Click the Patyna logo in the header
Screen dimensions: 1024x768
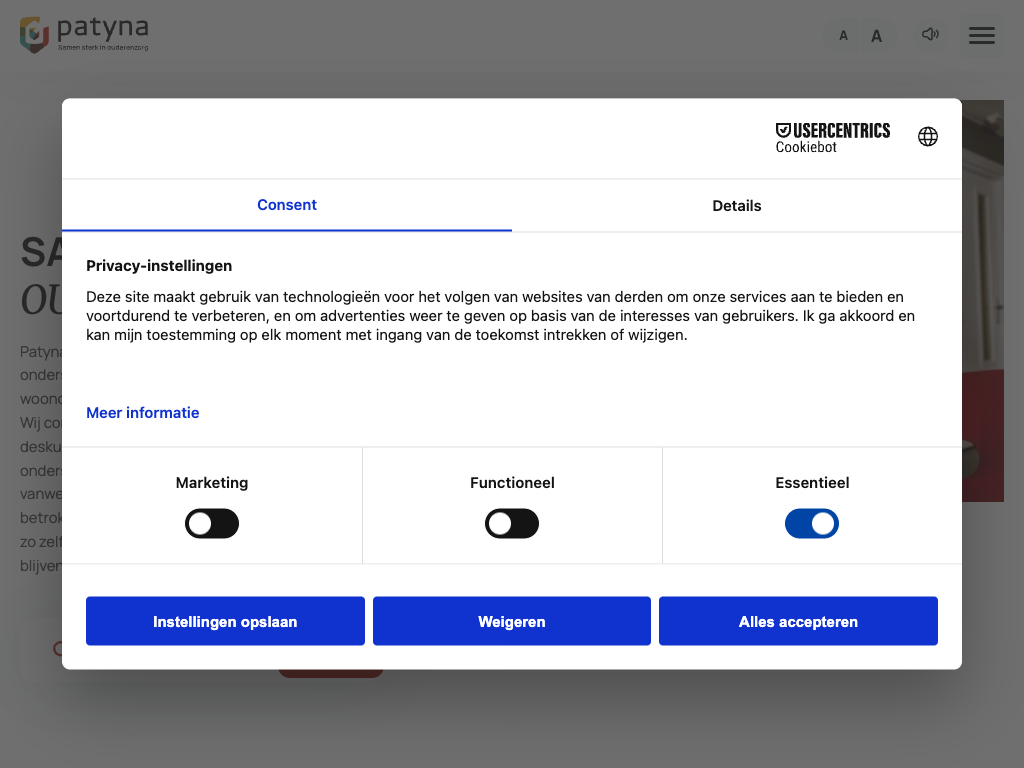click(84, 34)
